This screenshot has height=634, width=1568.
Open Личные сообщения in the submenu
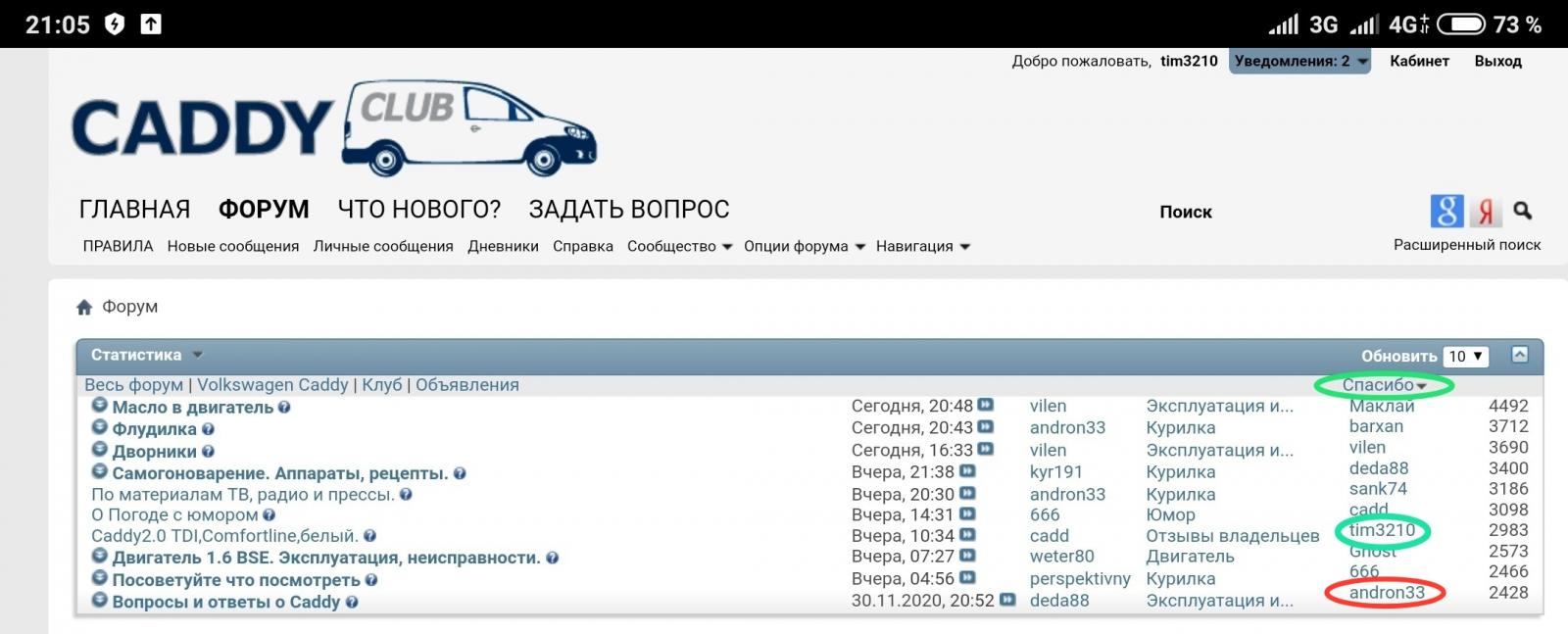(383, 246)
